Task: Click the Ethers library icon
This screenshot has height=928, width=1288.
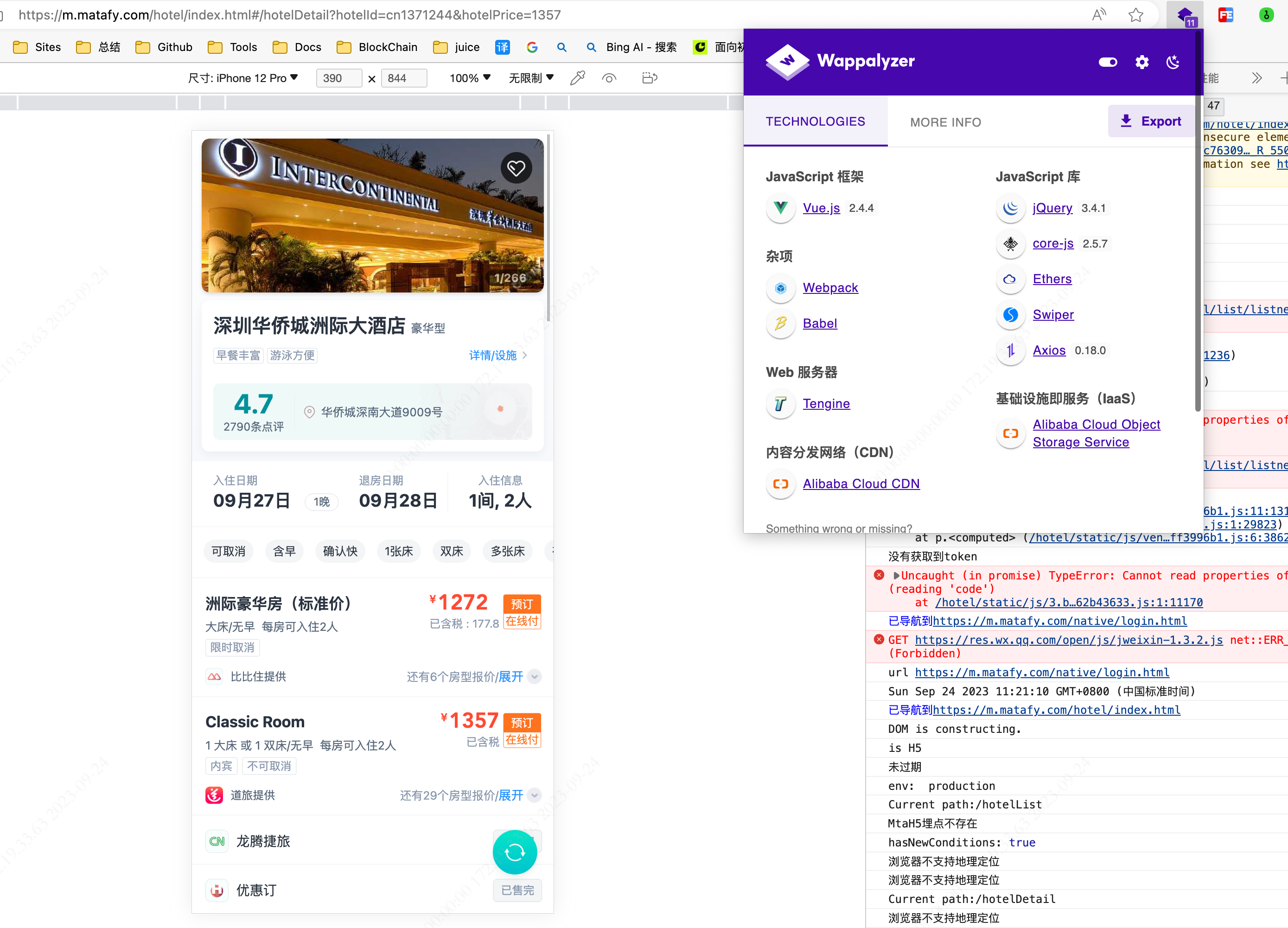Action: click(1010, 279)
